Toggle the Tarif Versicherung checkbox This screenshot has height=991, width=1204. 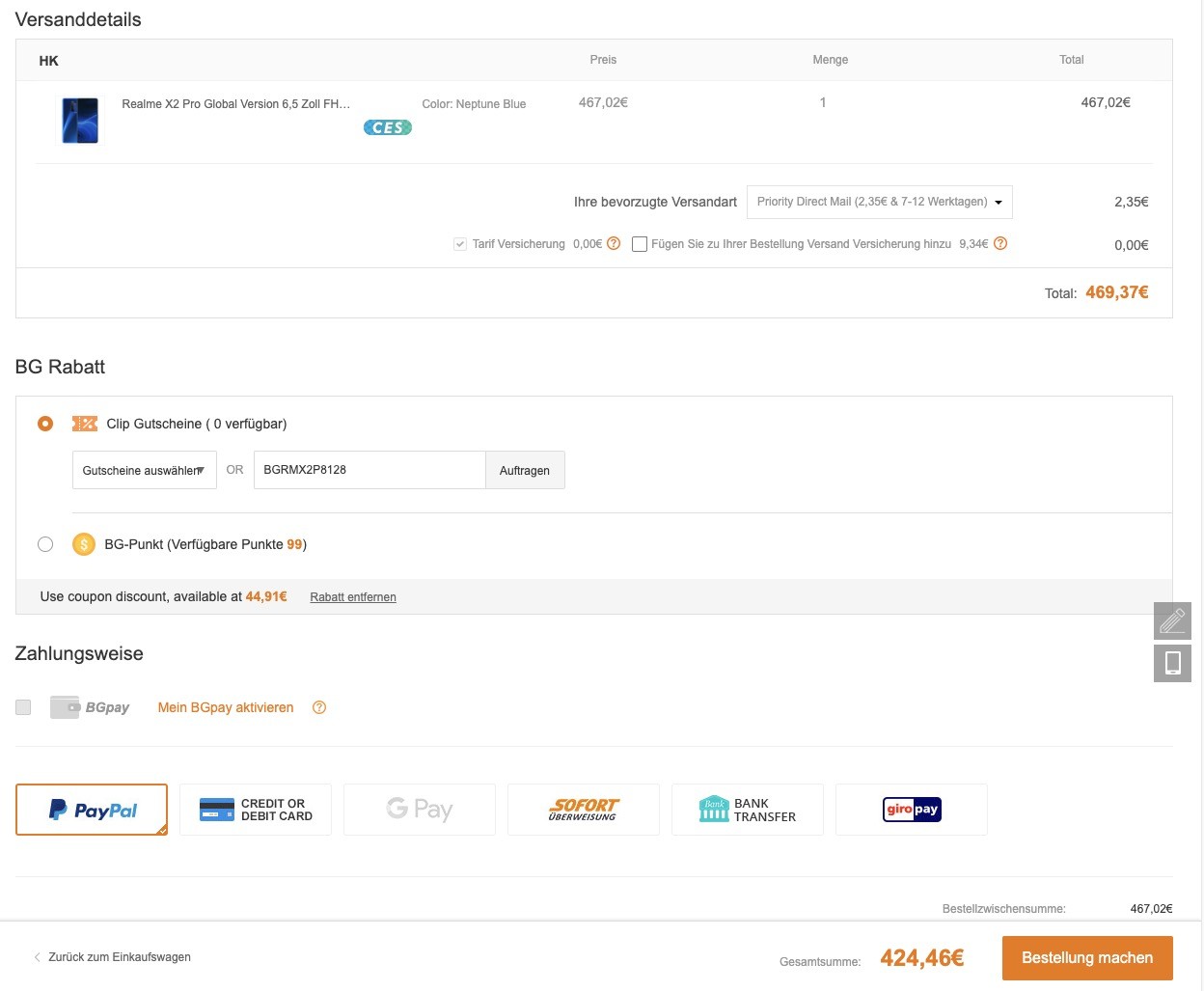[460, 244]
